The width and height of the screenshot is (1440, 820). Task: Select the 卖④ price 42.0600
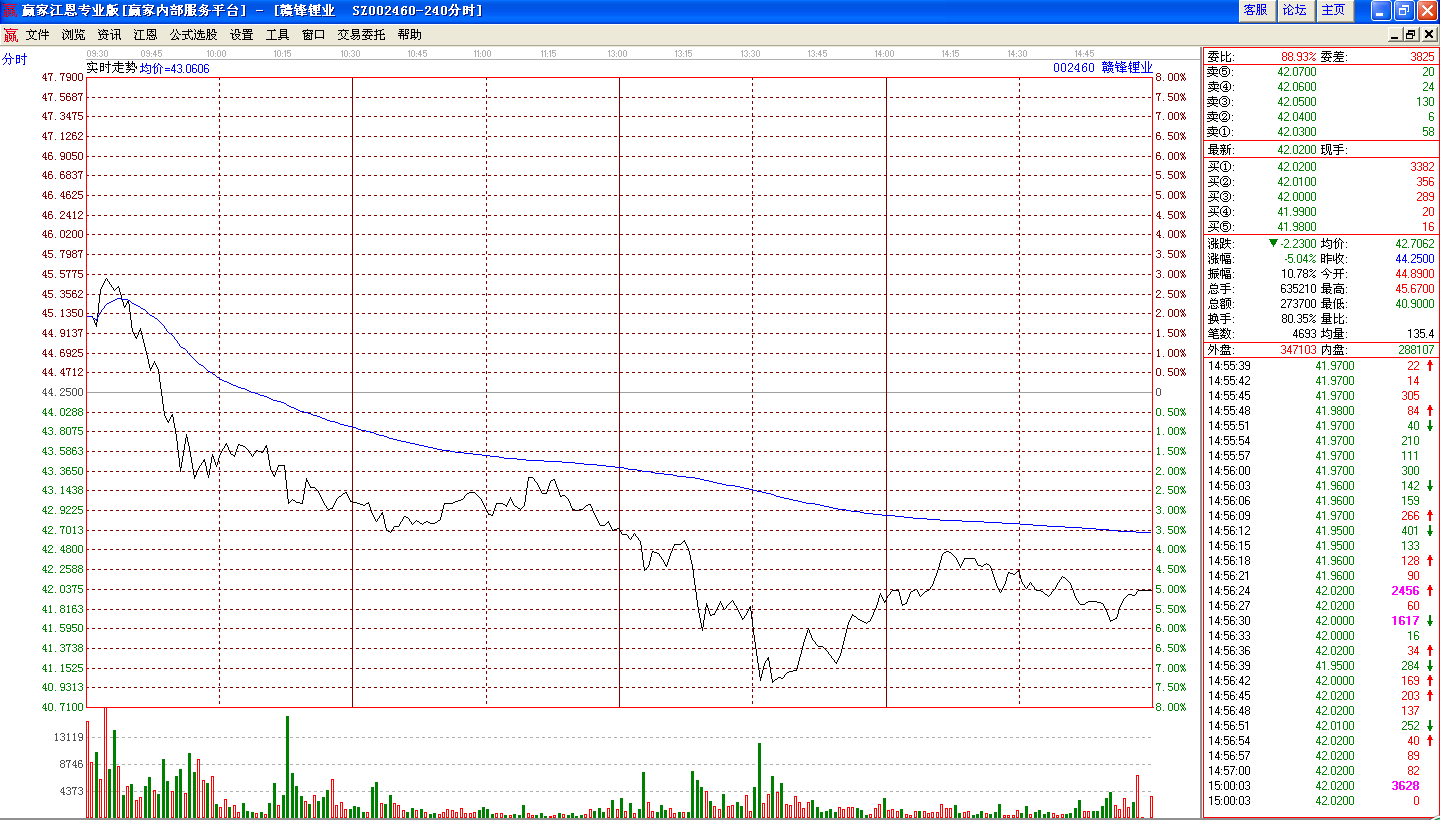1297,87
